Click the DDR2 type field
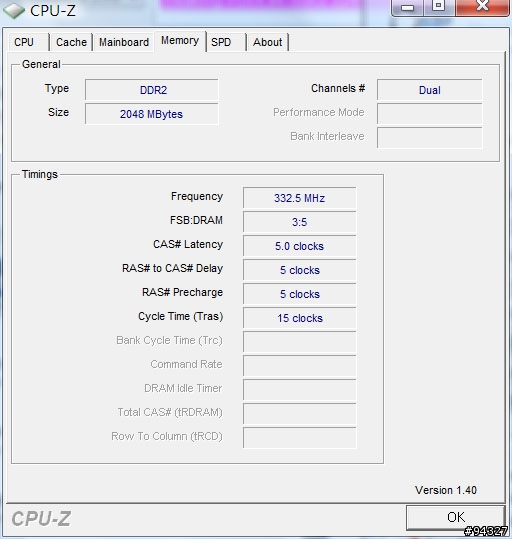 (152, 90)
